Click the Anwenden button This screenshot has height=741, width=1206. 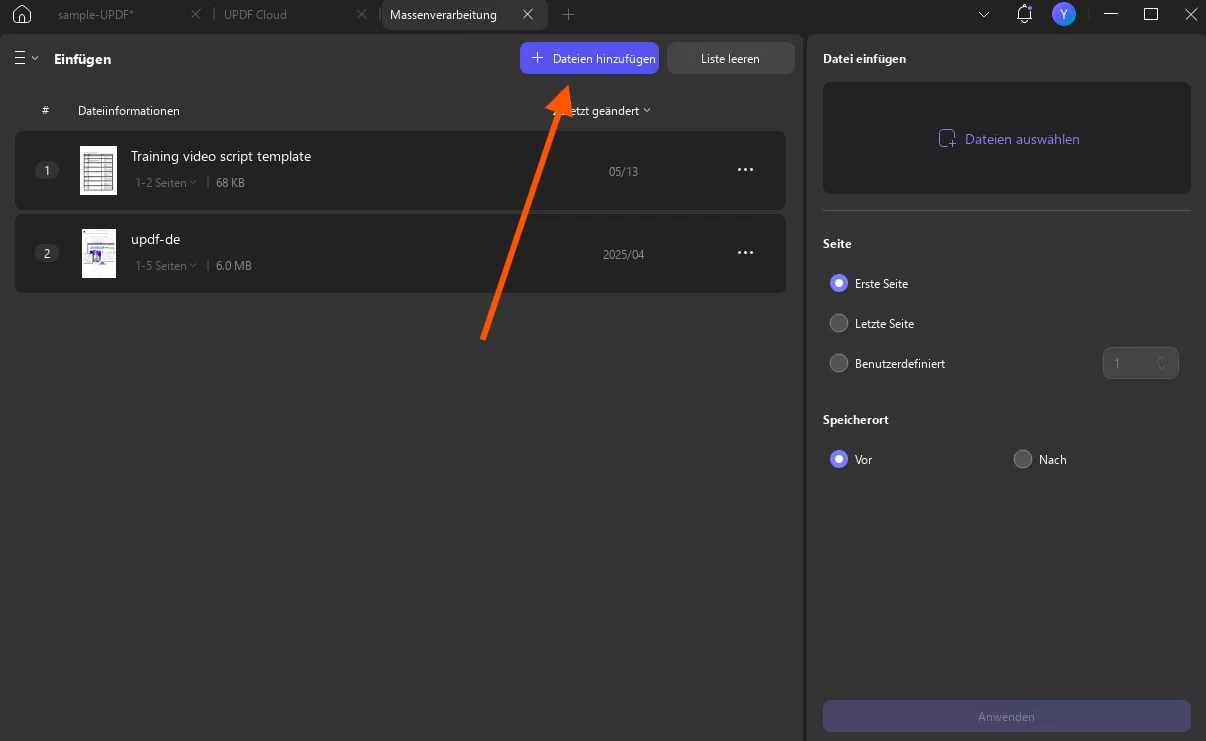(x=1006, y=717)
